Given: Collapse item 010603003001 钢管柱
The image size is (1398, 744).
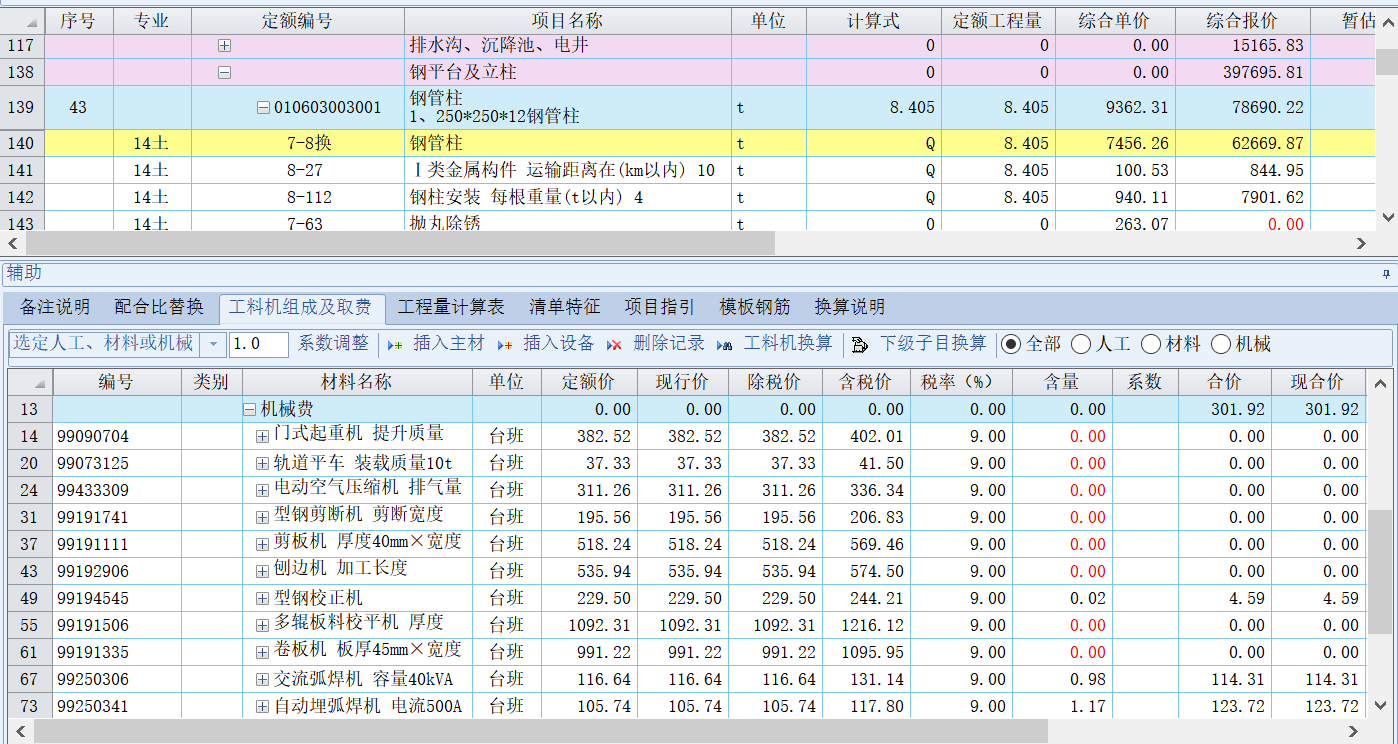Looking at the screenshot, I should [263, 107].
